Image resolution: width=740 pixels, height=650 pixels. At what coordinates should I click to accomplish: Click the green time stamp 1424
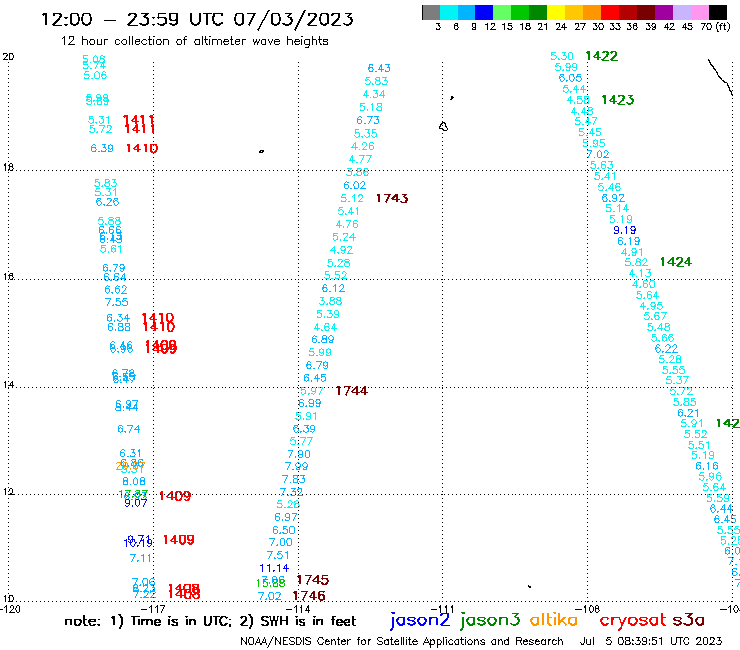pyautogui.click(x=675, y=262)
